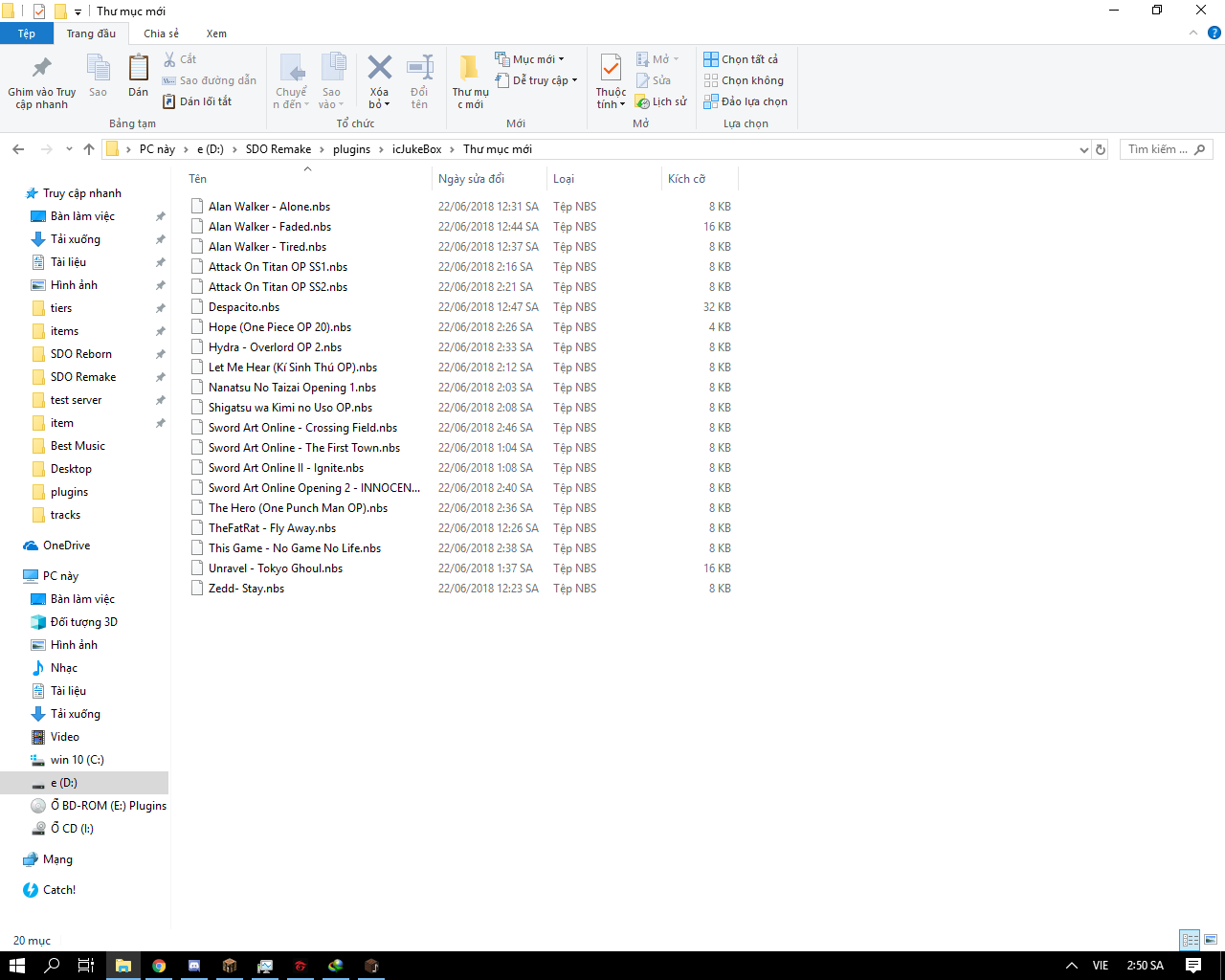Click Chọn tất cả to select all
Image resolution: width=1225 pixels, height=980 pixels.
pos(741,59)
